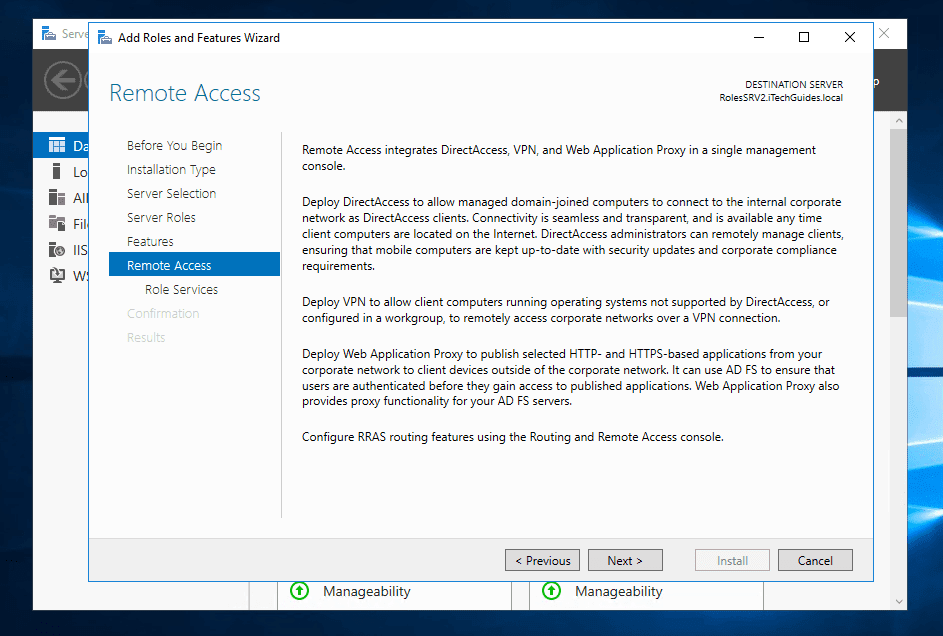Screen dimensions: 943x636
Task: Open the IIS icon in Server Manager
Action: (57, 249)
